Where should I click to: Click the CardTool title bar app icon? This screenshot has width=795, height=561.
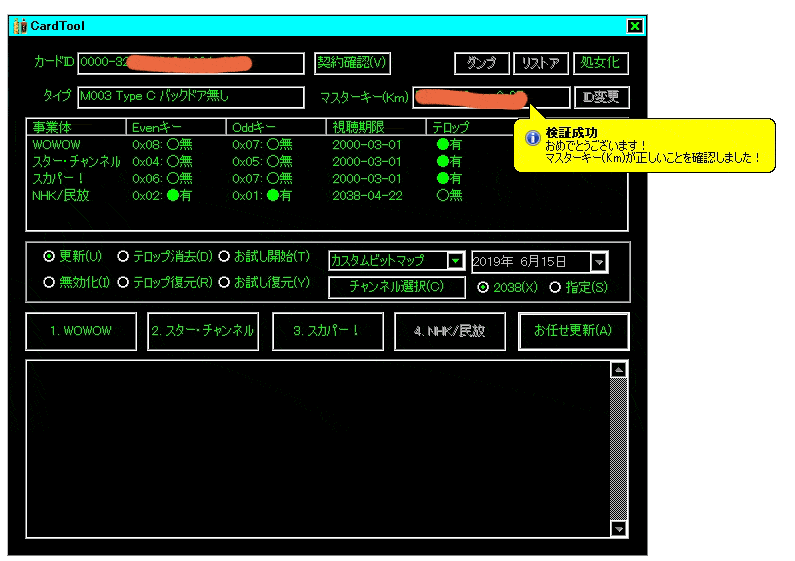[20, 26]
